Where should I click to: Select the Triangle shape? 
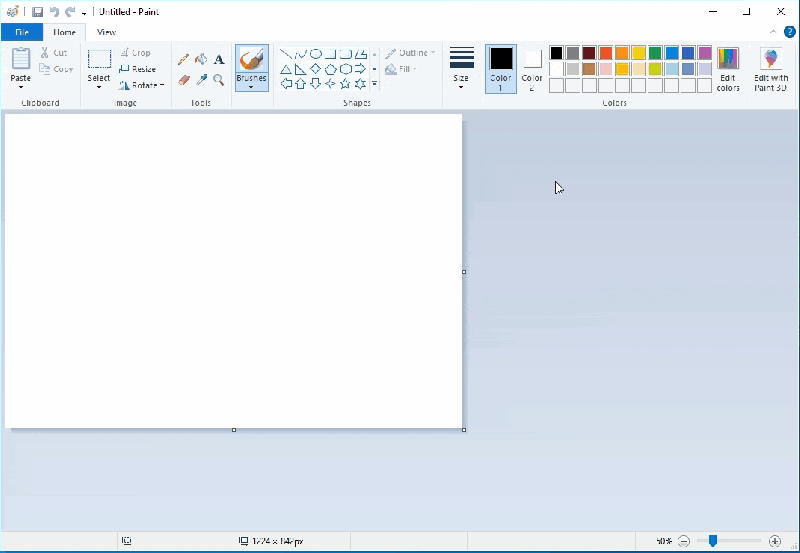point(286,69)
